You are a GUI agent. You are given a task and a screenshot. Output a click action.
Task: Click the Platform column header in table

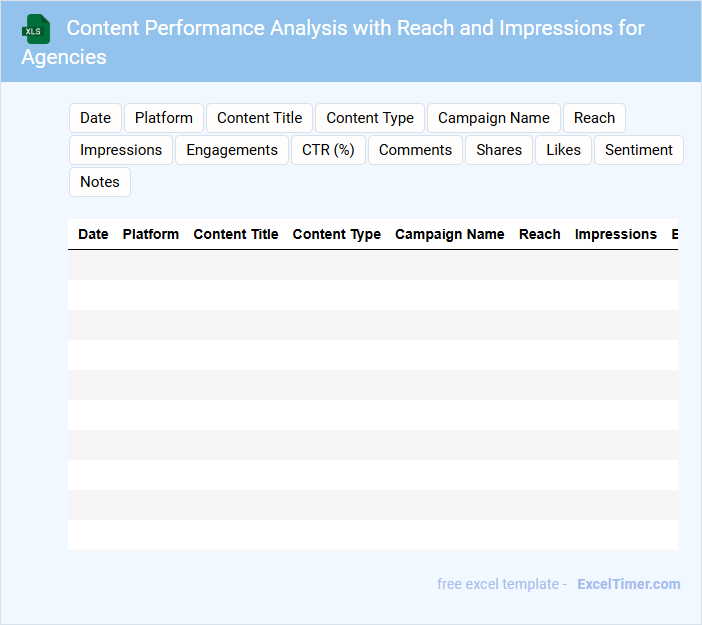151,234
